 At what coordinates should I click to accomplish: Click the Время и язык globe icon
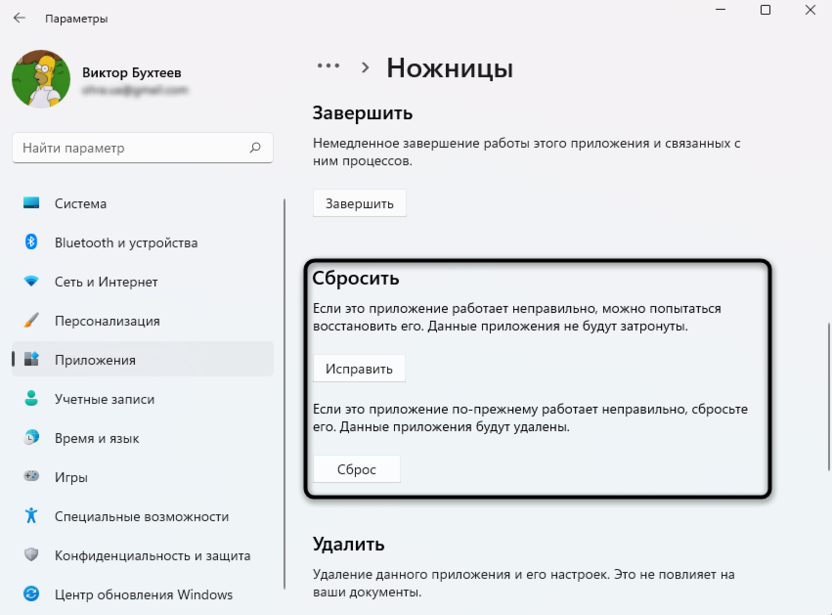click(x=31, y=438)
